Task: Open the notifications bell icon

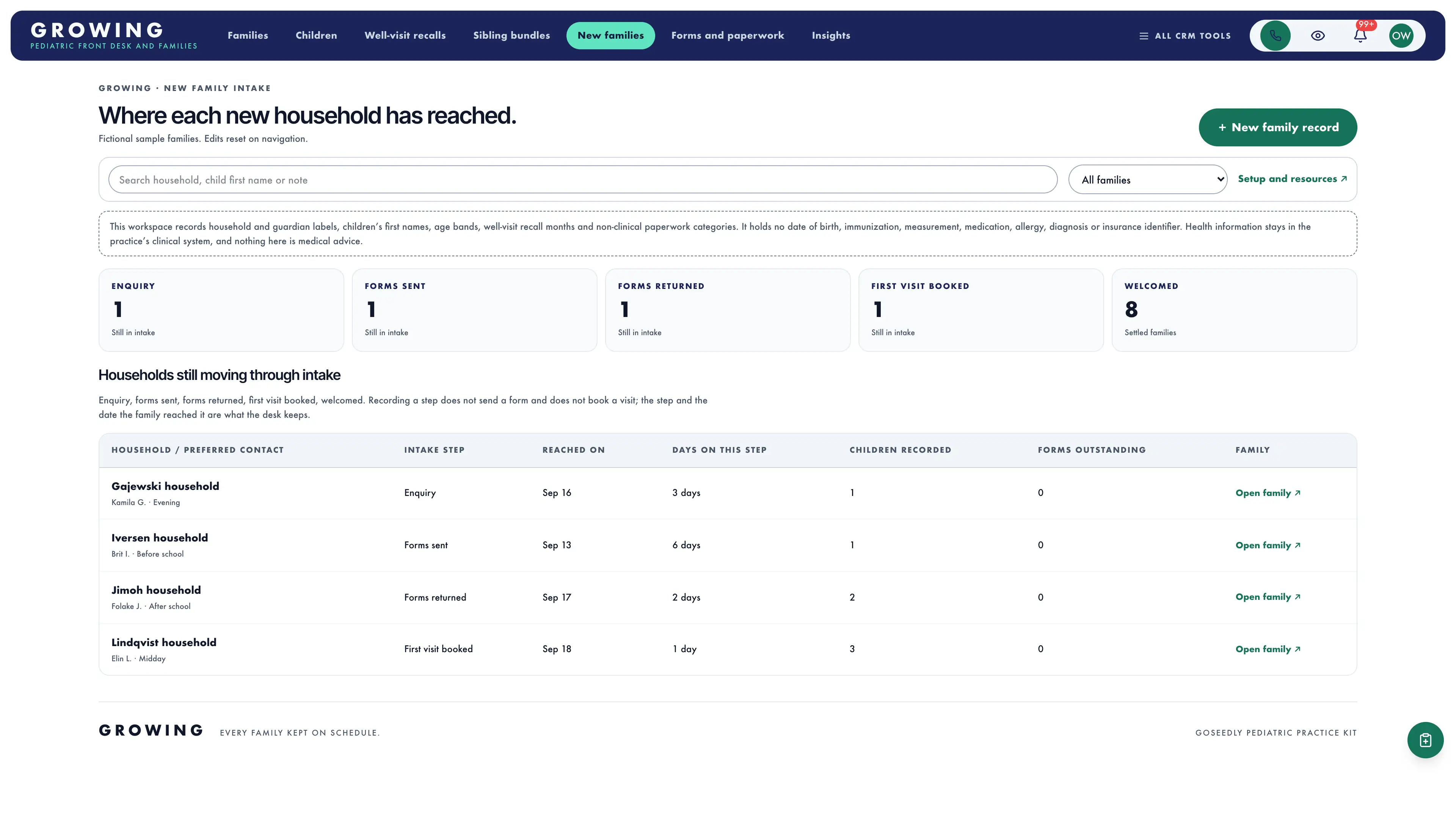Action: [1360, 36]
